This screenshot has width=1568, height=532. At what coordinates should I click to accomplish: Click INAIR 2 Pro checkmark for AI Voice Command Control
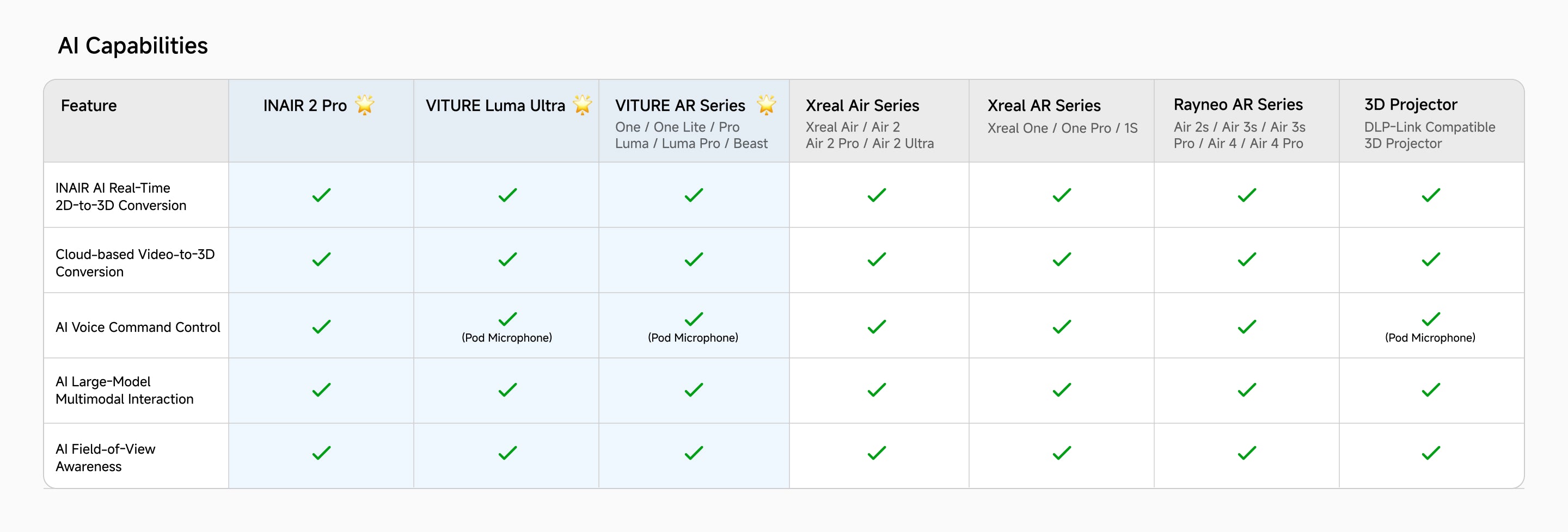point(321,327)
